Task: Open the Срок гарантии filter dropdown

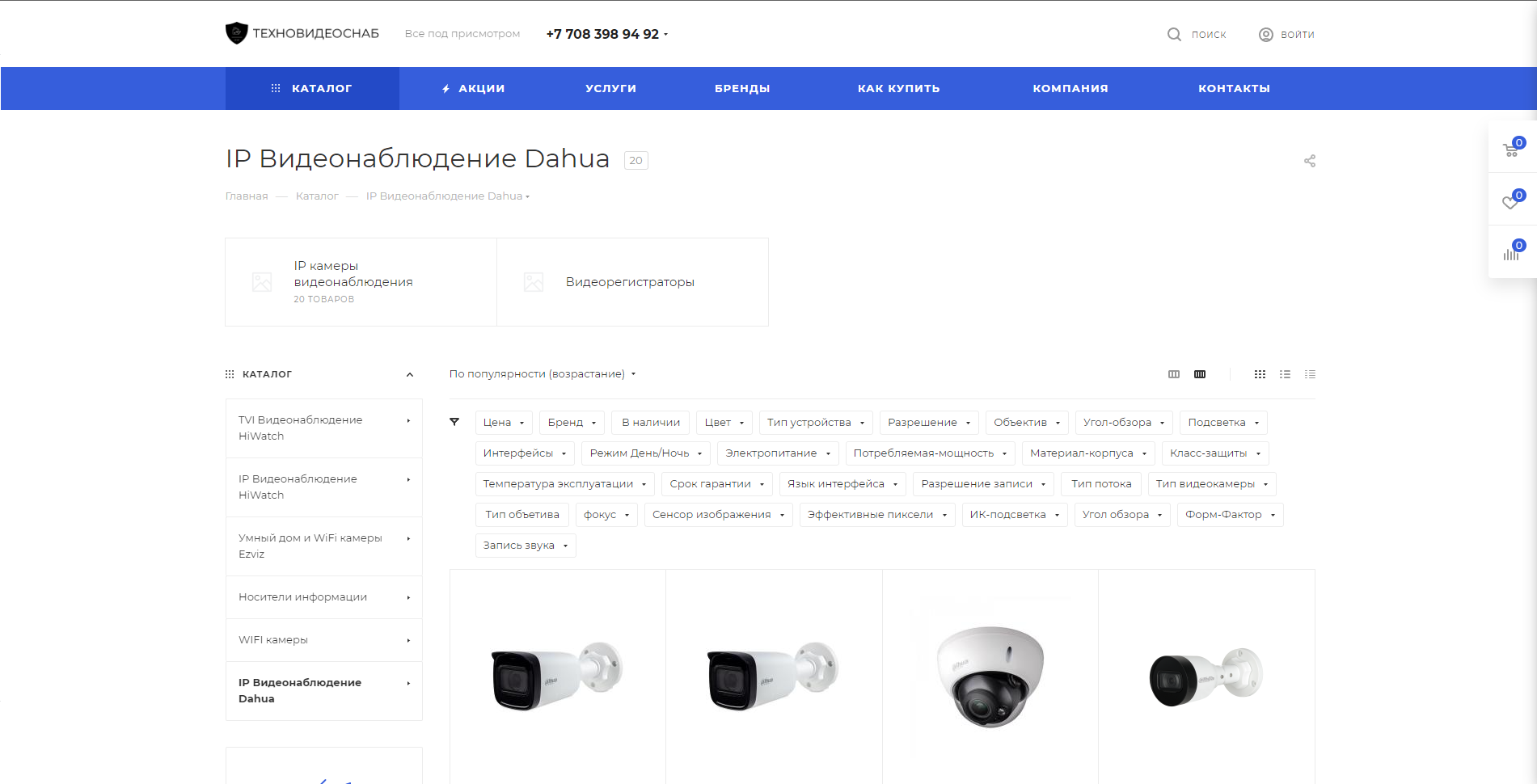Action: [x=717, y=484]
